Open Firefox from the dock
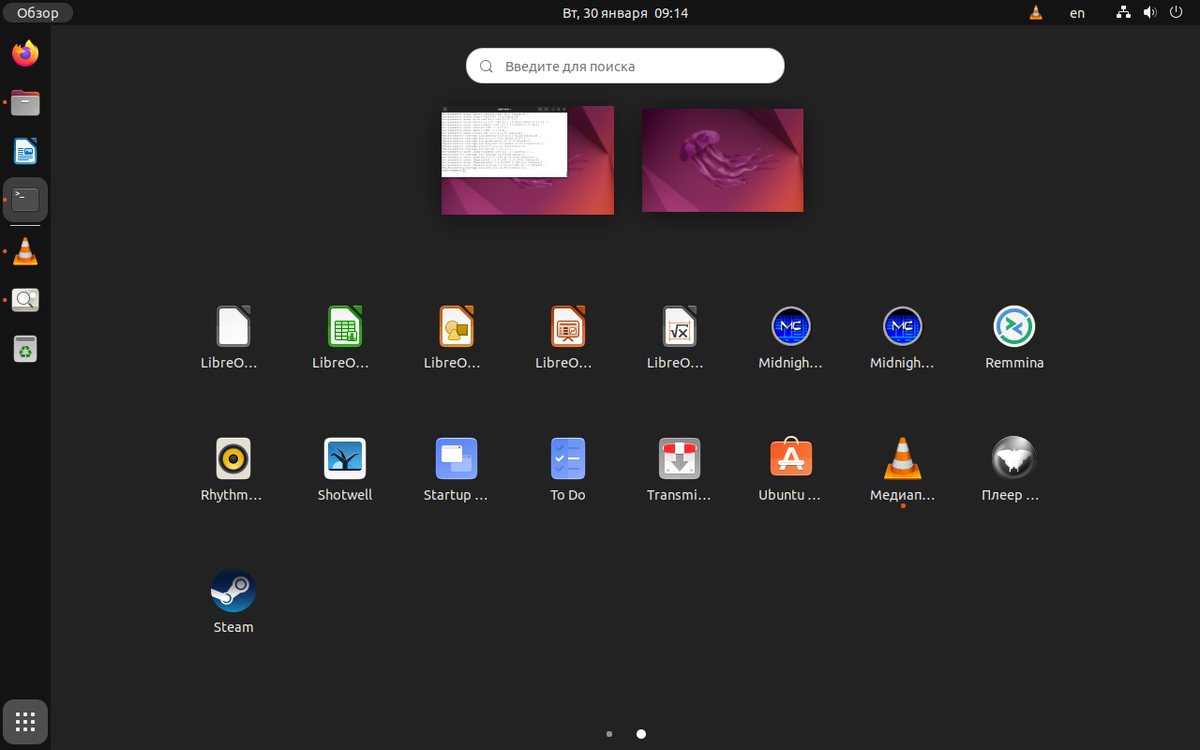This screenshot has height=750, width=1200. click(25, 53)
